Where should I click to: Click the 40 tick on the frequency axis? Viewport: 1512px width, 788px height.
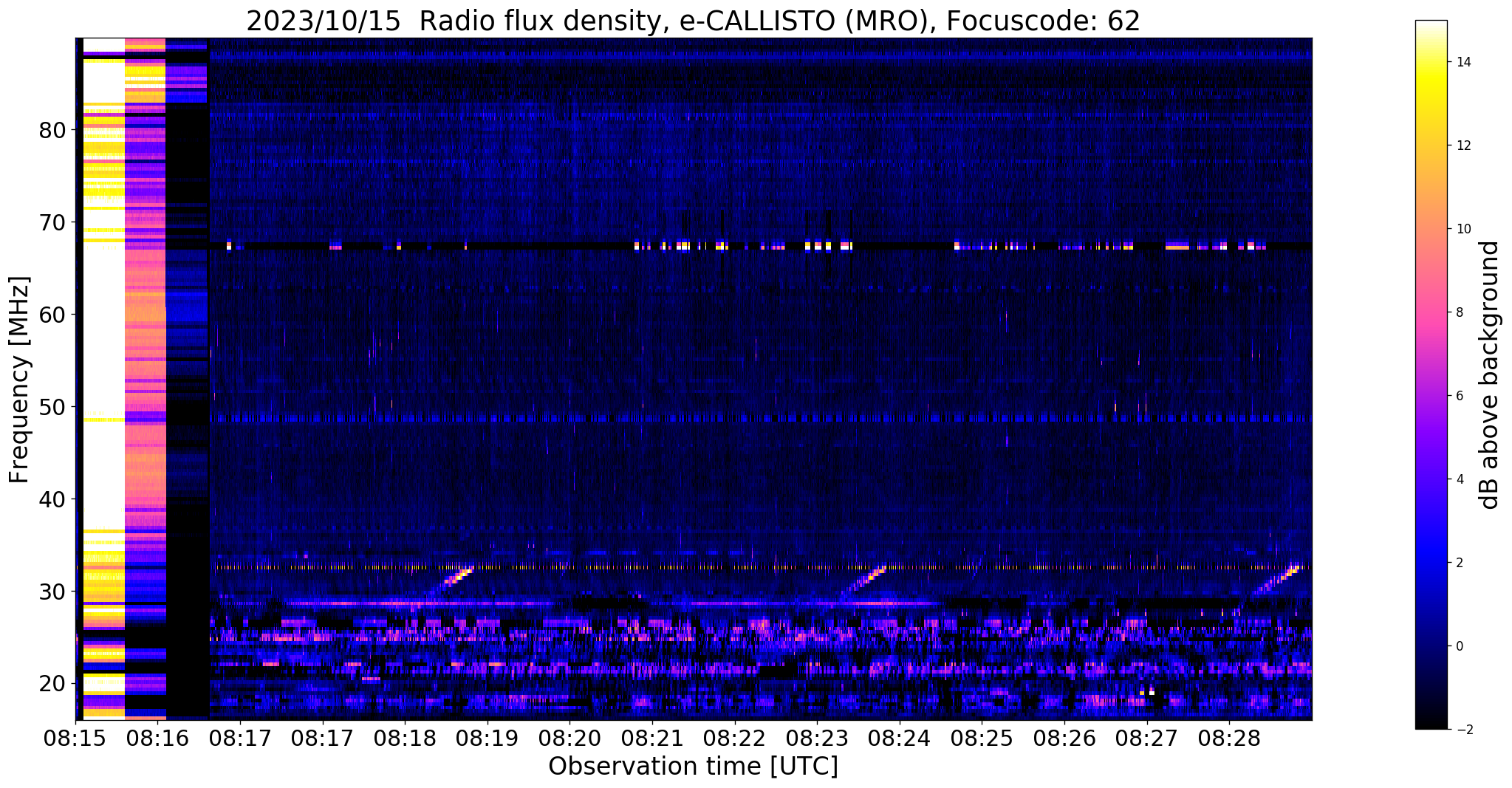(x=52, y=499)
